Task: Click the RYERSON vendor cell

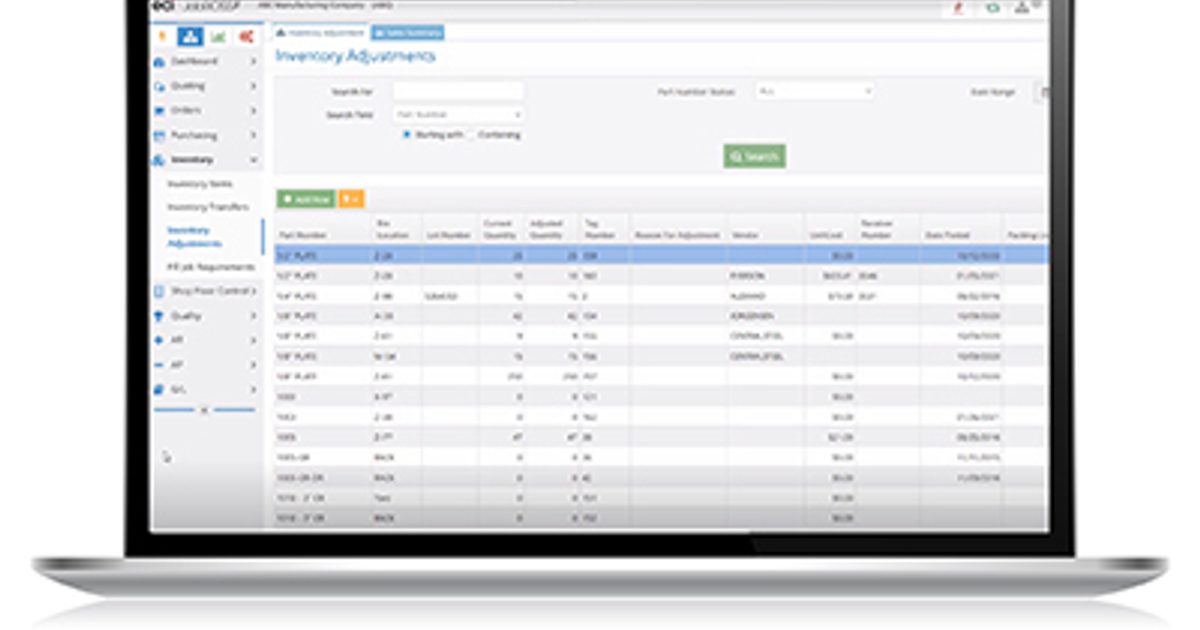Action: [x=746, y=275]
